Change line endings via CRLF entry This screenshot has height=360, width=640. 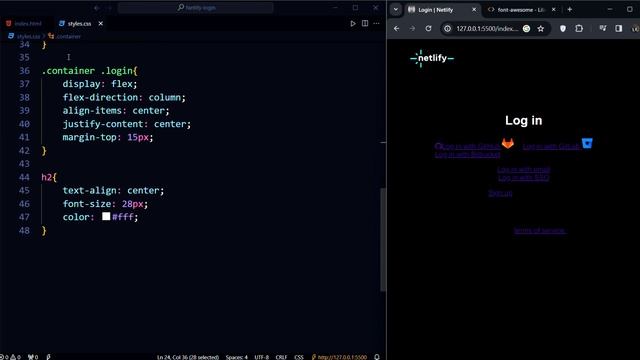[281, 357]
